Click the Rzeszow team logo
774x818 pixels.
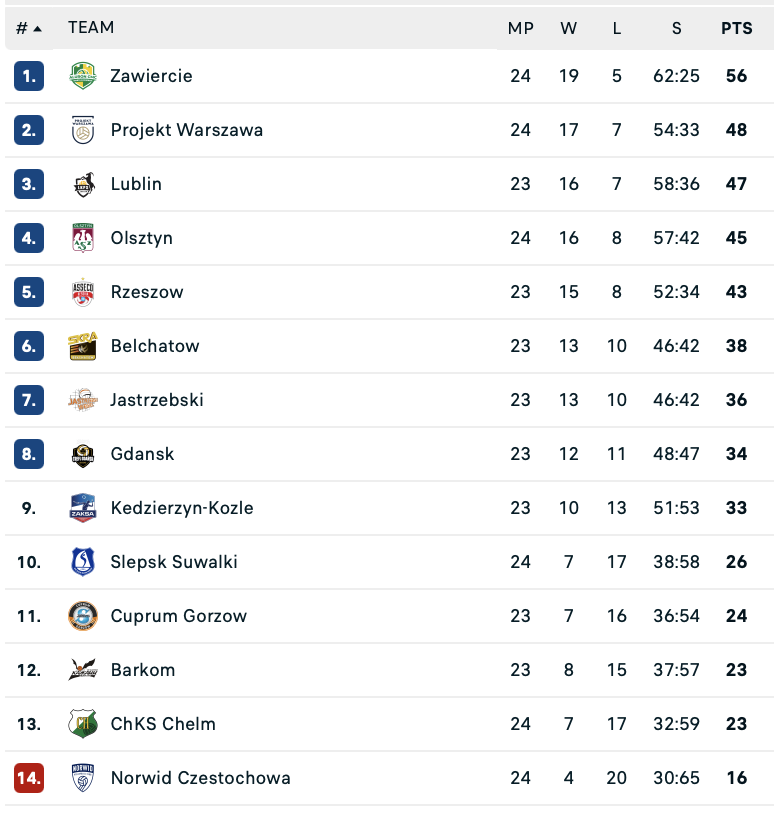pyautogui.click(x=83, y=292)
